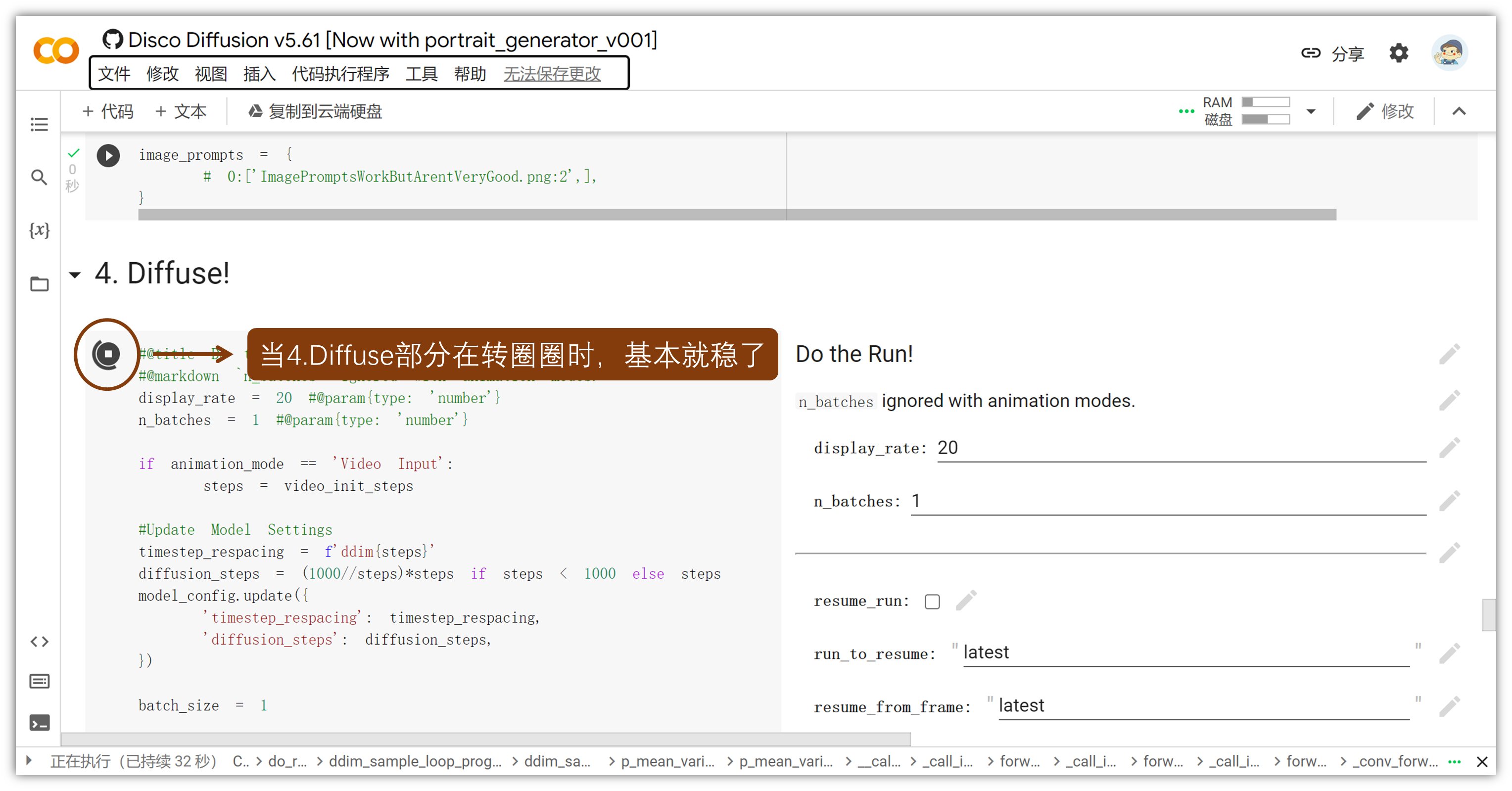Image resolution: width=1512 pixels, height=791 pixels.
Task: Select the 文件 menu item
Action: [x=115, y=73]
